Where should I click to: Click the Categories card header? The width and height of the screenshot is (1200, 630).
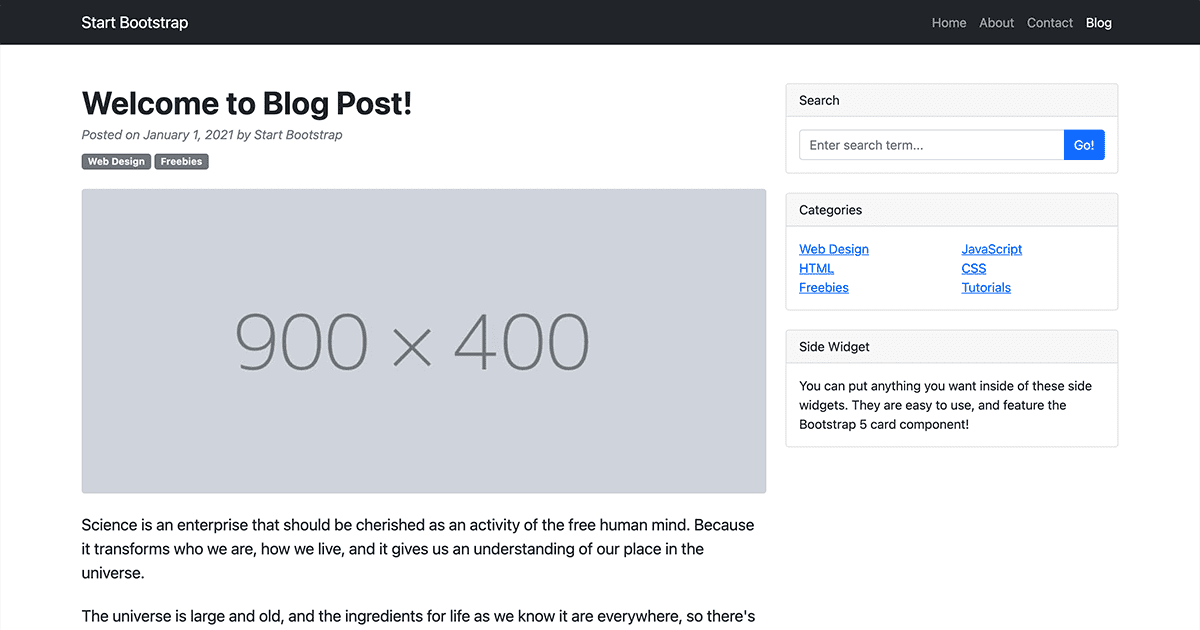(952, 210)
